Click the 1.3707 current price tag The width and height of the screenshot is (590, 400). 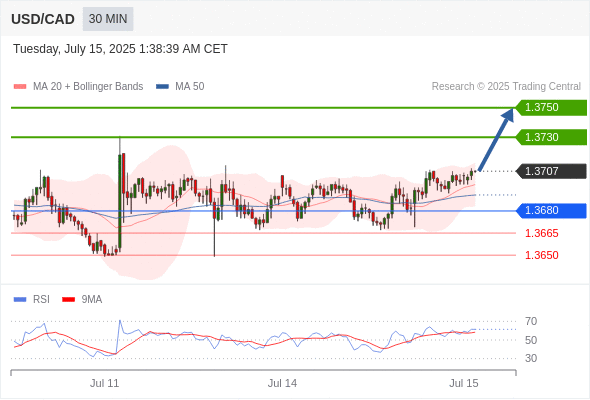pyautogui.click(x=551, y=171)
